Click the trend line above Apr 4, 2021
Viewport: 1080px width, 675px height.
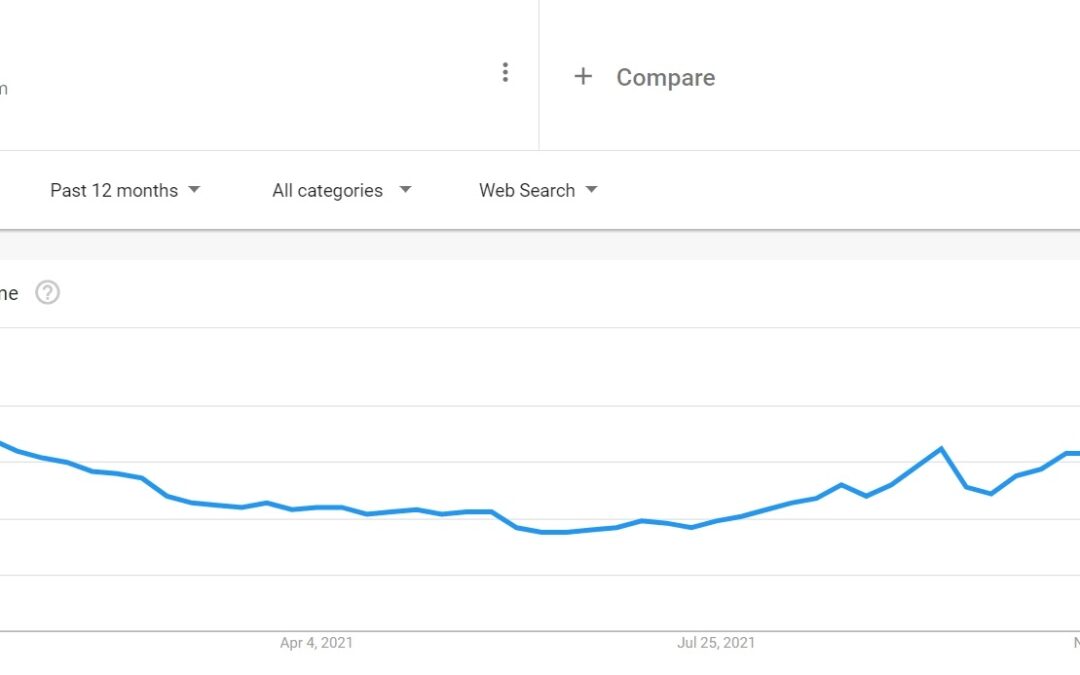[x=316, y=508]
